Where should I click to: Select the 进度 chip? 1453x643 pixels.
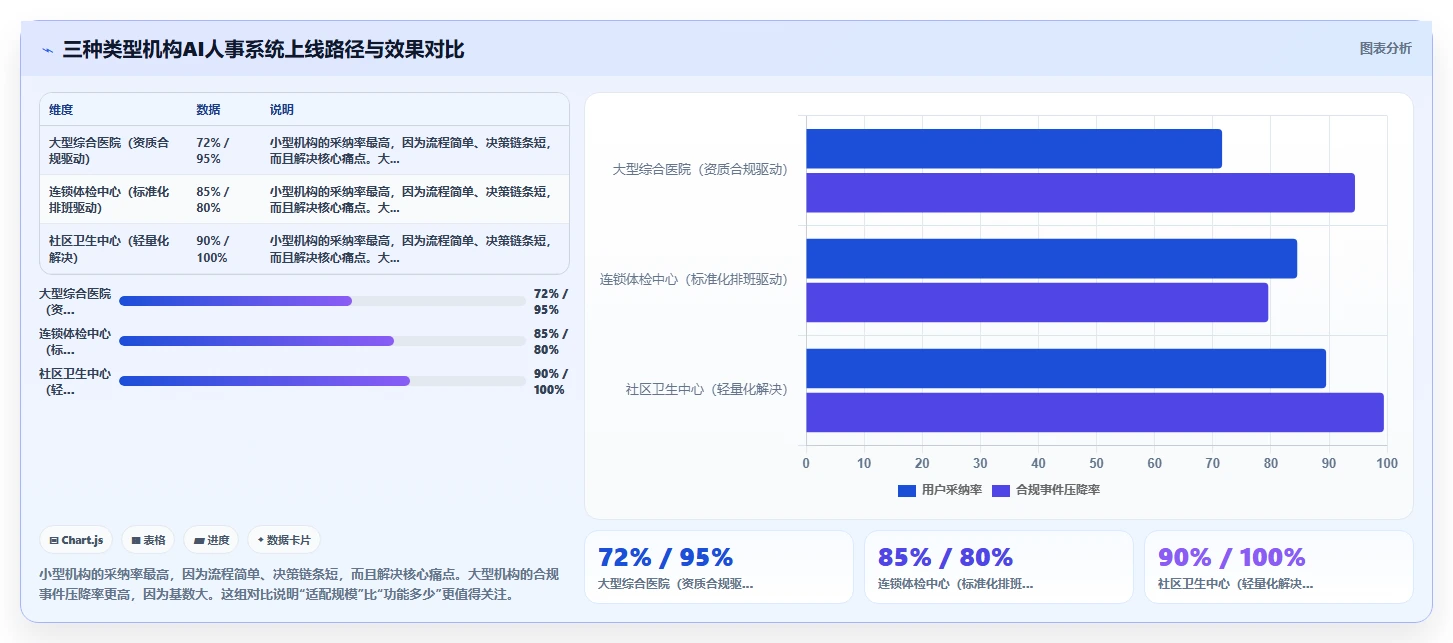coord(211,540)
